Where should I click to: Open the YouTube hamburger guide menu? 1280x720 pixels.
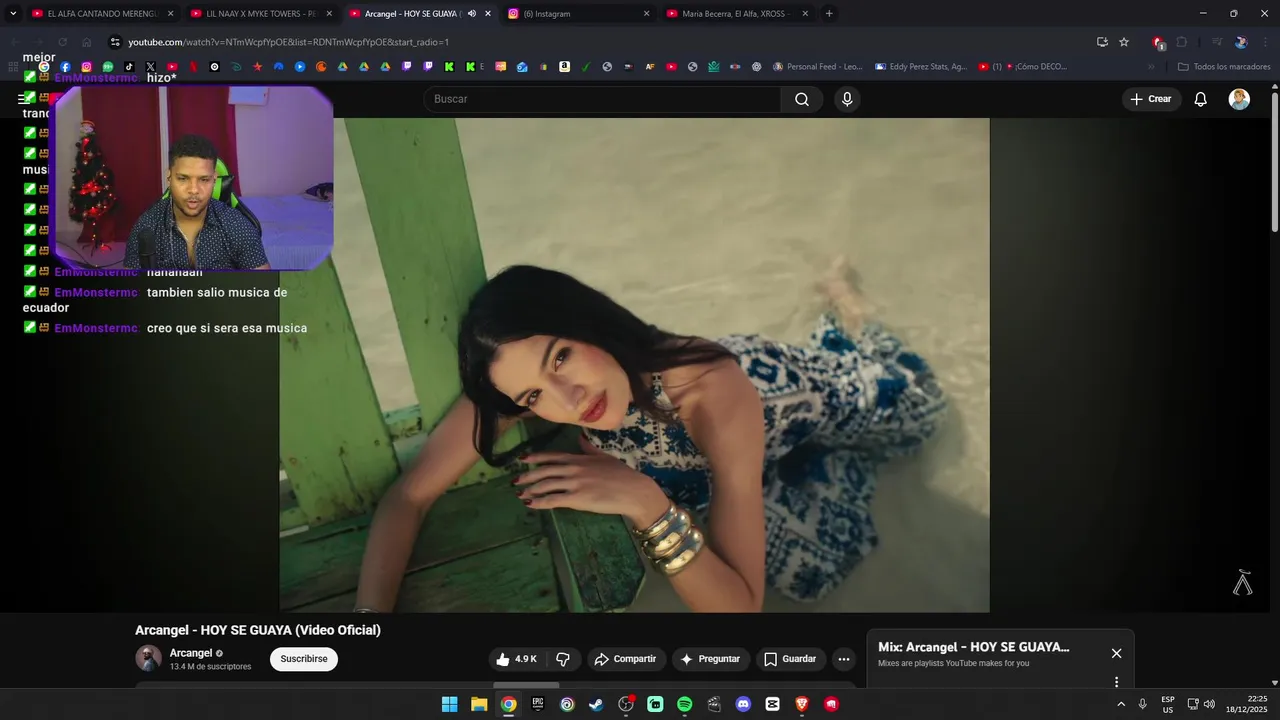click(x=23, y=99)
